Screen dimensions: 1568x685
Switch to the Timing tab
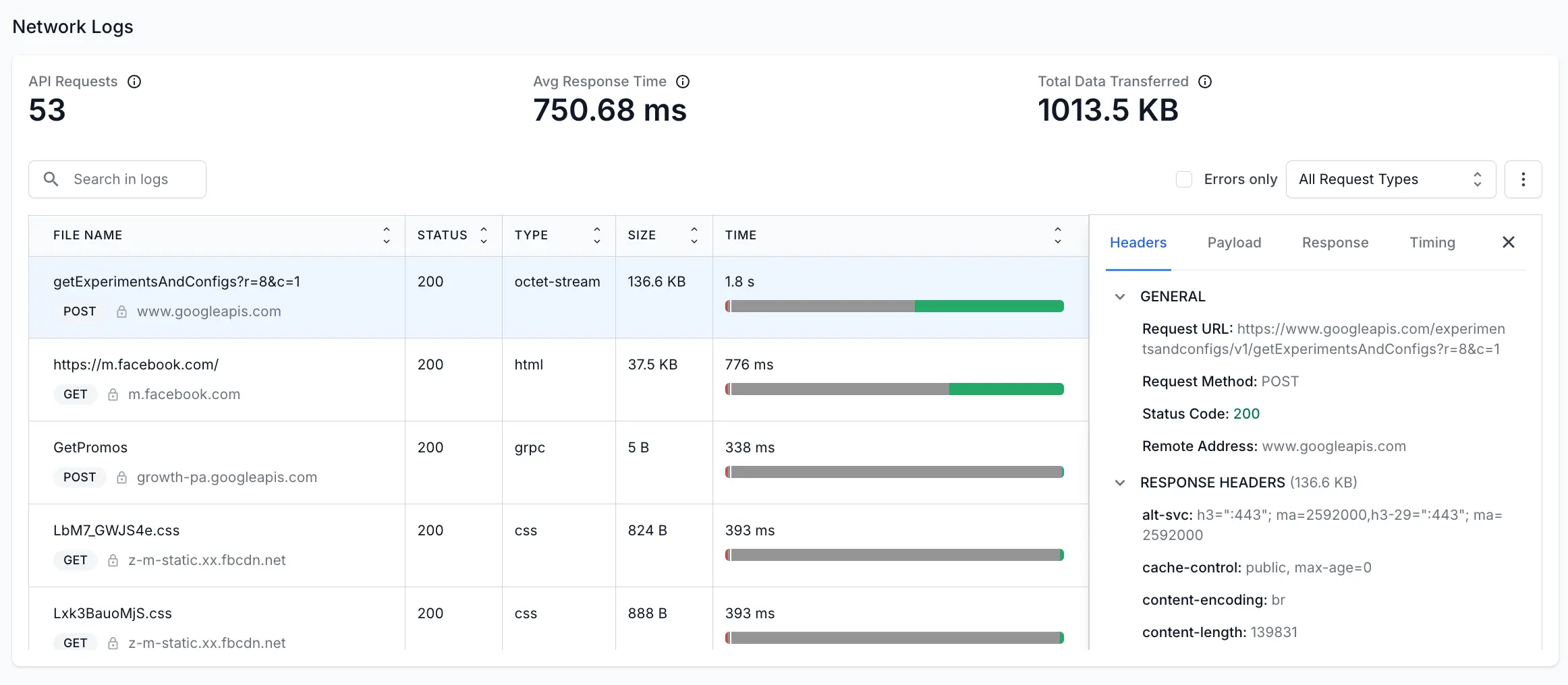[x=1432, y=243]
